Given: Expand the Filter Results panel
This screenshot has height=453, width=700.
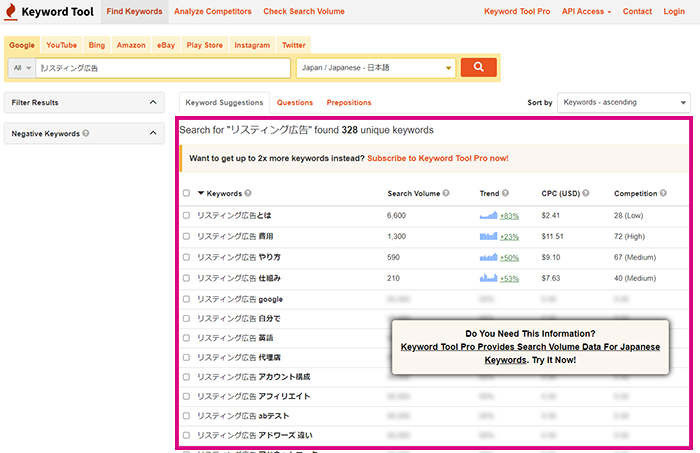Looking at the screenshot, I should [84, 103].
